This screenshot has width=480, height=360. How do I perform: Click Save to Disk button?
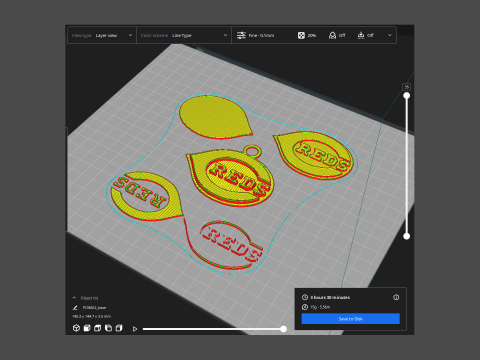351,319
